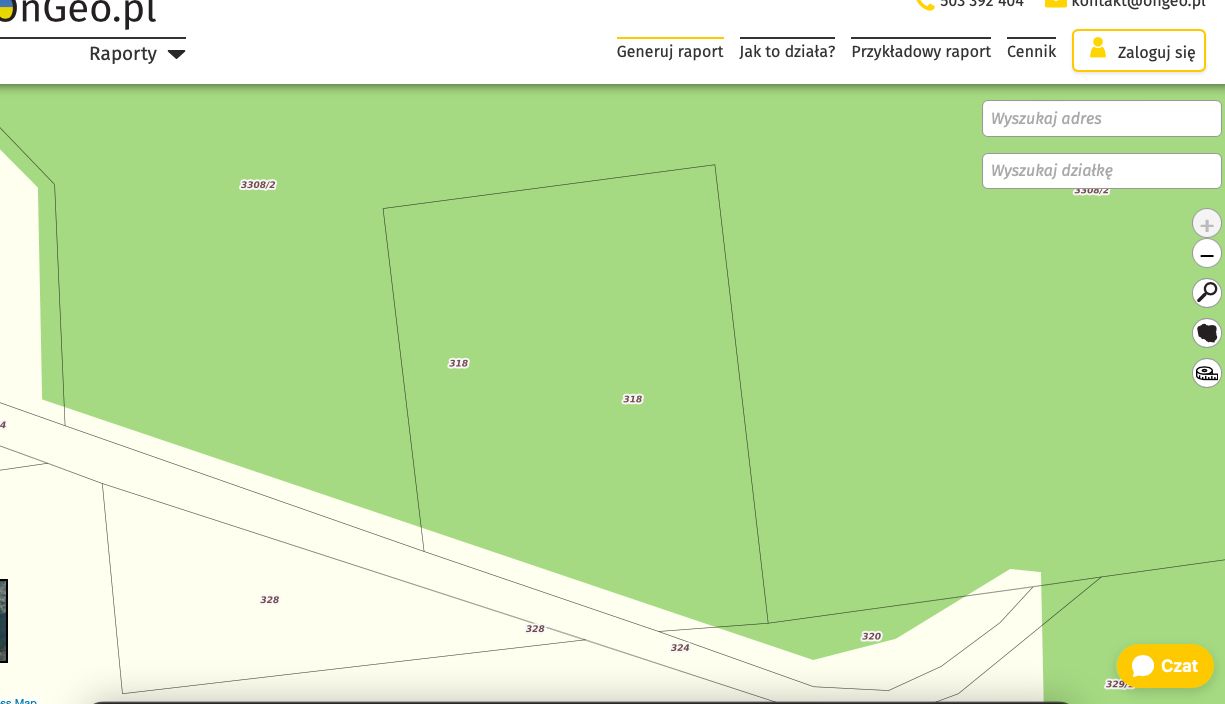Open the Cennik menu item
1225x704 pixels.
[x=1031, y=52]
